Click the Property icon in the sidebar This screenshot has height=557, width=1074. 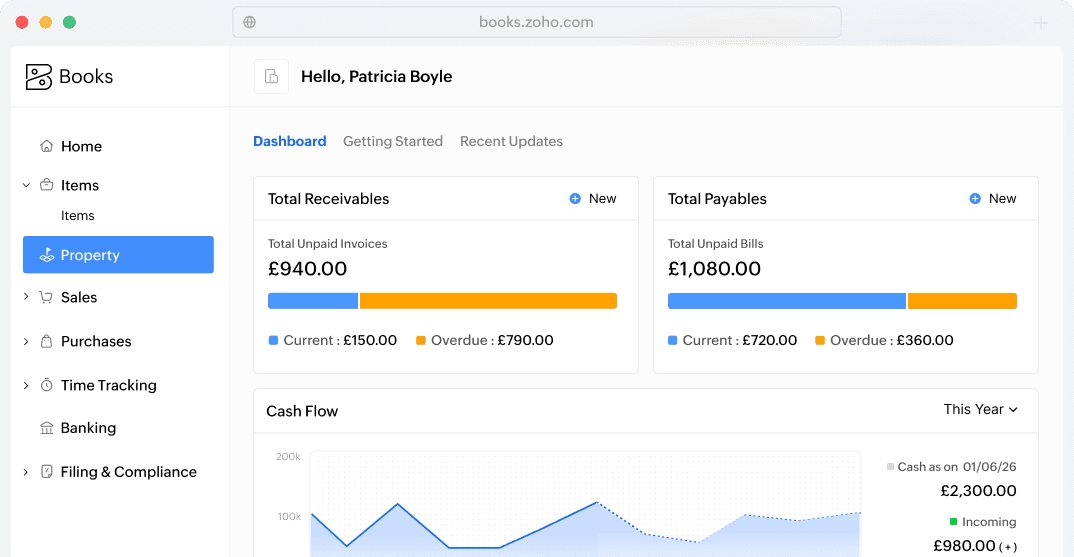[x=47, y=255]
